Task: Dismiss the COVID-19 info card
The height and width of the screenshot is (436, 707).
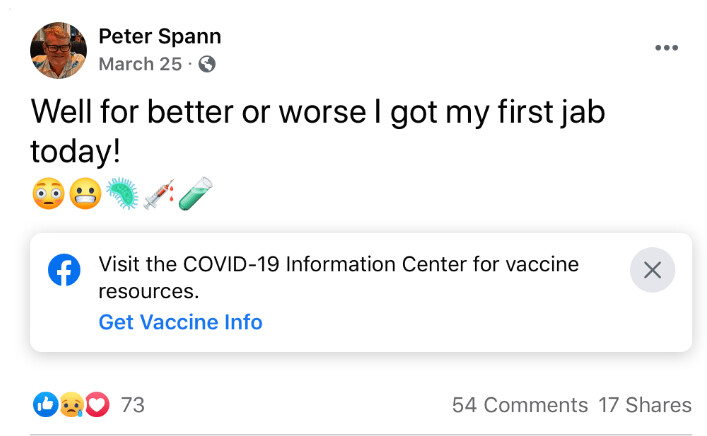Action: pyautogui.click(x=652, y=270)
